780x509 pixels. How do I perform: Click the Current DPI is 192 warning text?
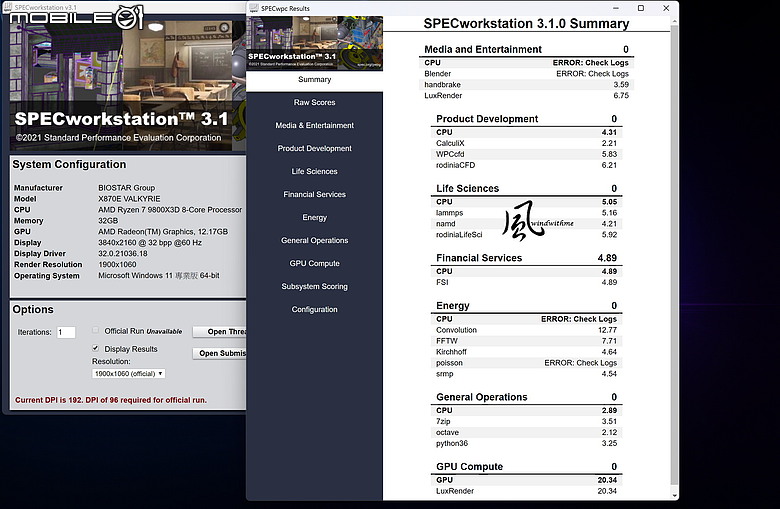pyautogui.click(x=110, y=400)
